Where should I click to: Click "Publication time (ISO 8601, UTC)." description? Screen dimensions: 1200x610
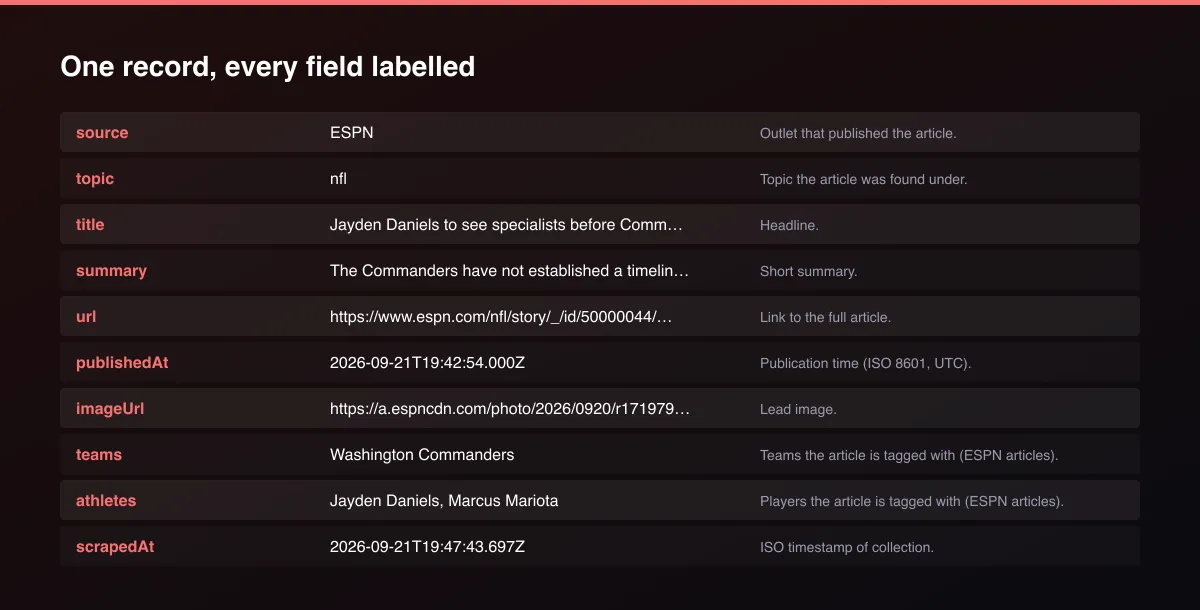point(865,363)
